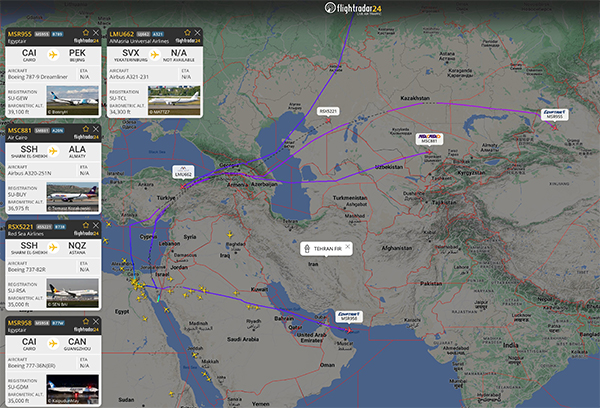Click the ALA Almaty destination code
The width and height of the screenshot is (600, 408).
[x=77, y=149]
